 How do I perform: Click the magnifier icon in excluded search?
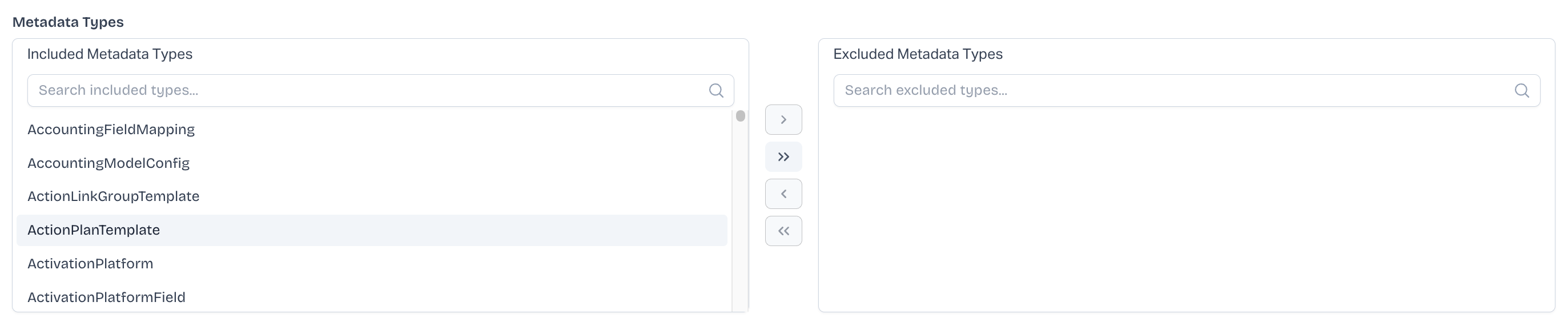point(1521,91)
